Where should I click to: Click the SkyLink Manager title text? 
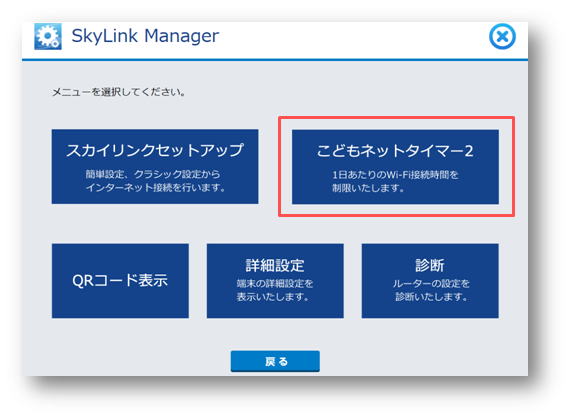[145, 36]
